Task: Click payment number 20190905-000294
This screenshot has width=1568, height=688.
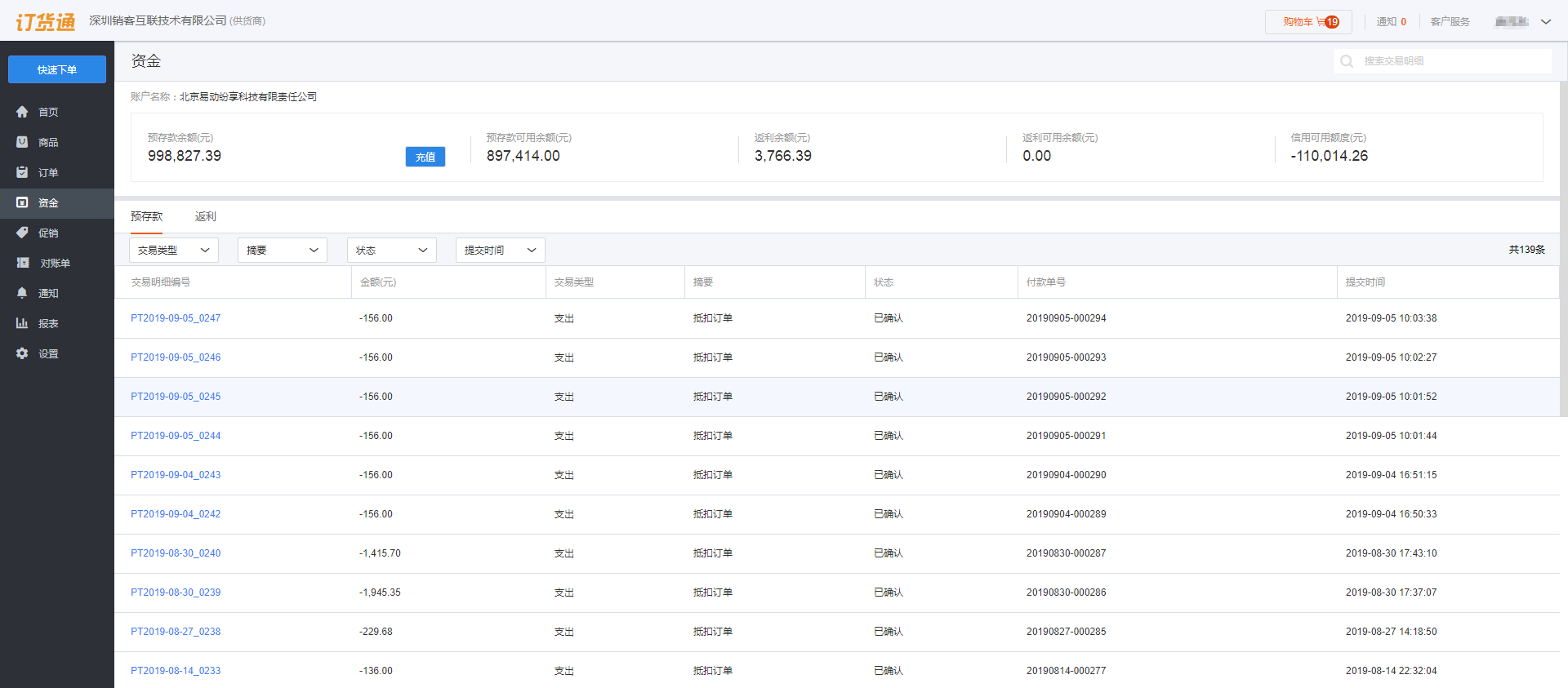Action: pos(1067,318)
